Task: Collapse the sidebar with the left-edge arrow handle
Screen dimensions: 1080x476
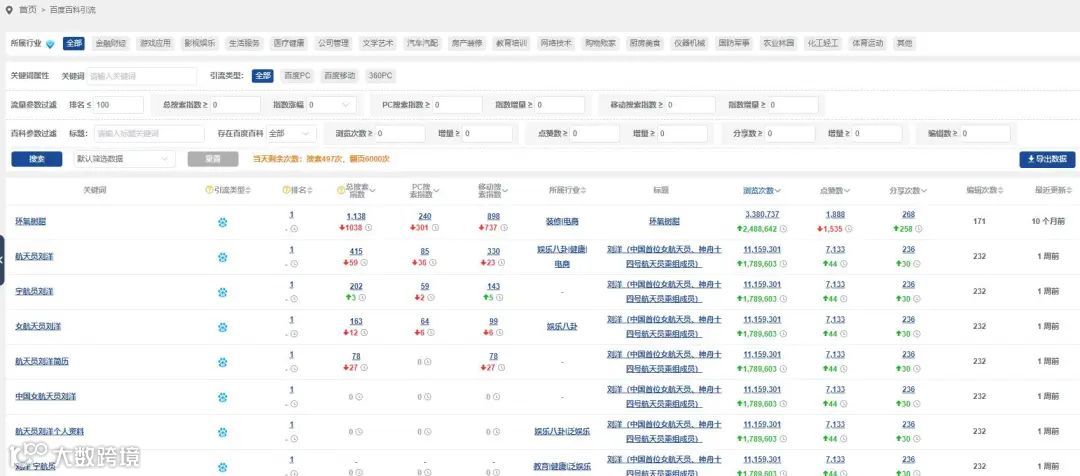Action: click(x=2, y=260)
